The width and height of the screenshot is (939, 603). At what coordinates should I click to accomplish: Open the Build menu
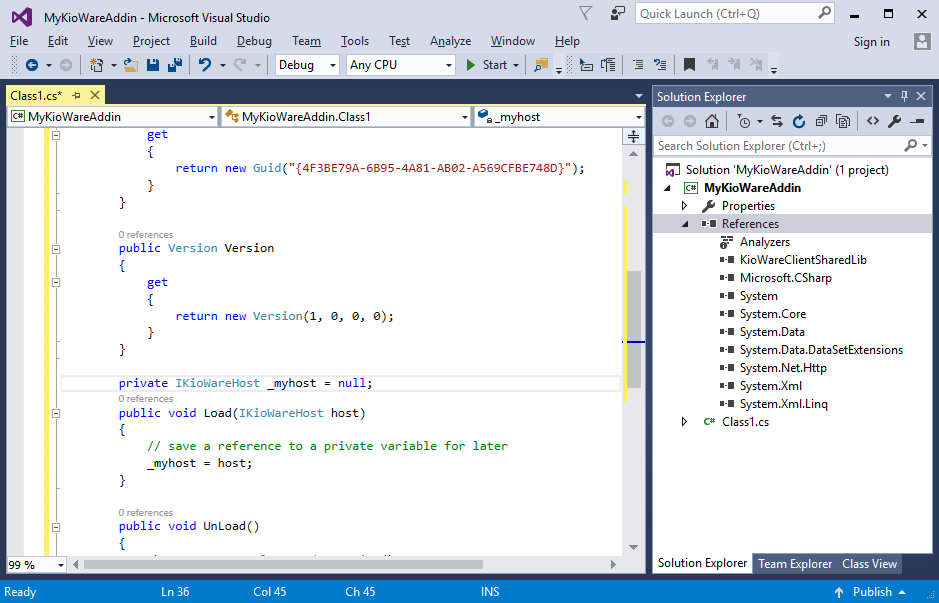coord(203,41)
